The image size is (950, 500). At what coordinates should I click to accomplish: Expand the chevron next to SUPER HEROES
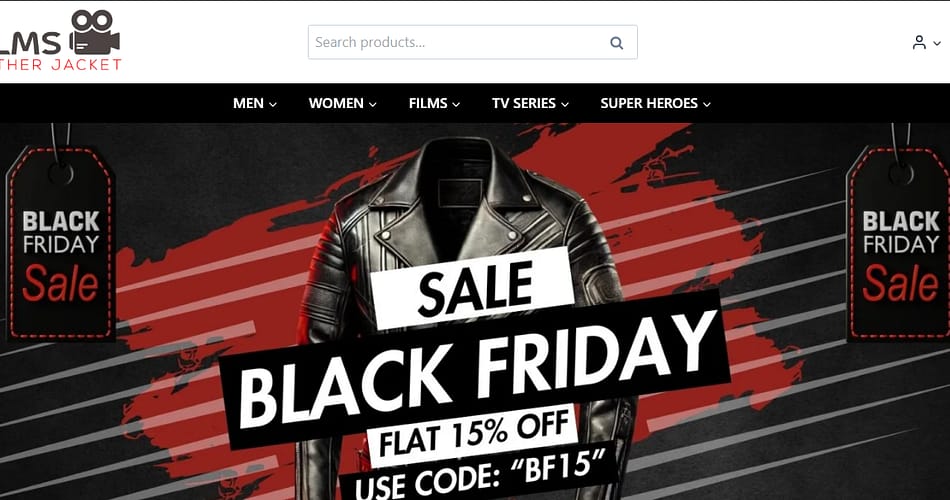coord(707,104)
